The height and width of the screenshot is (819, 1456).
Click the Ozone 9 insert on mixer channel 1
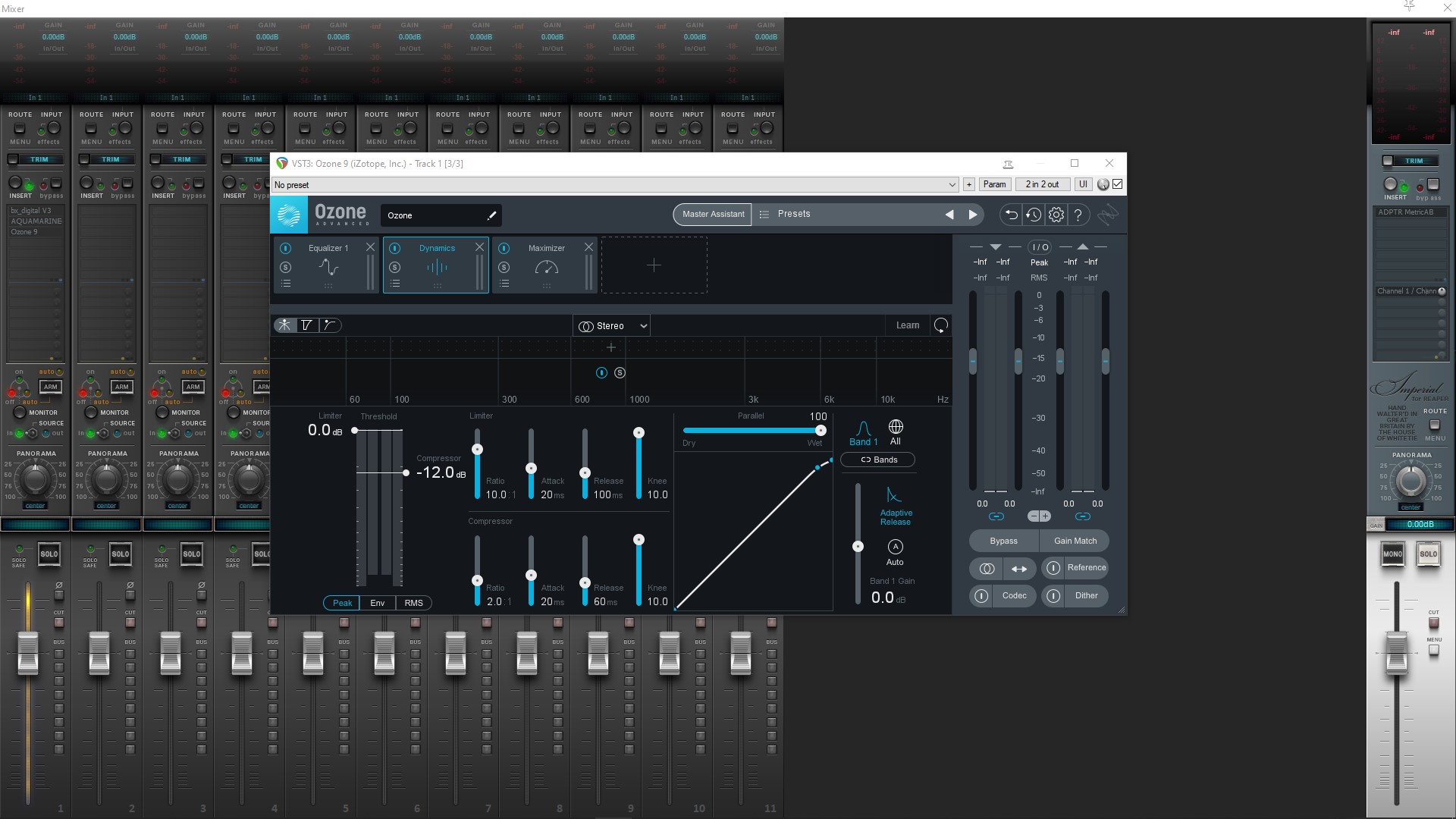point(35,232)
